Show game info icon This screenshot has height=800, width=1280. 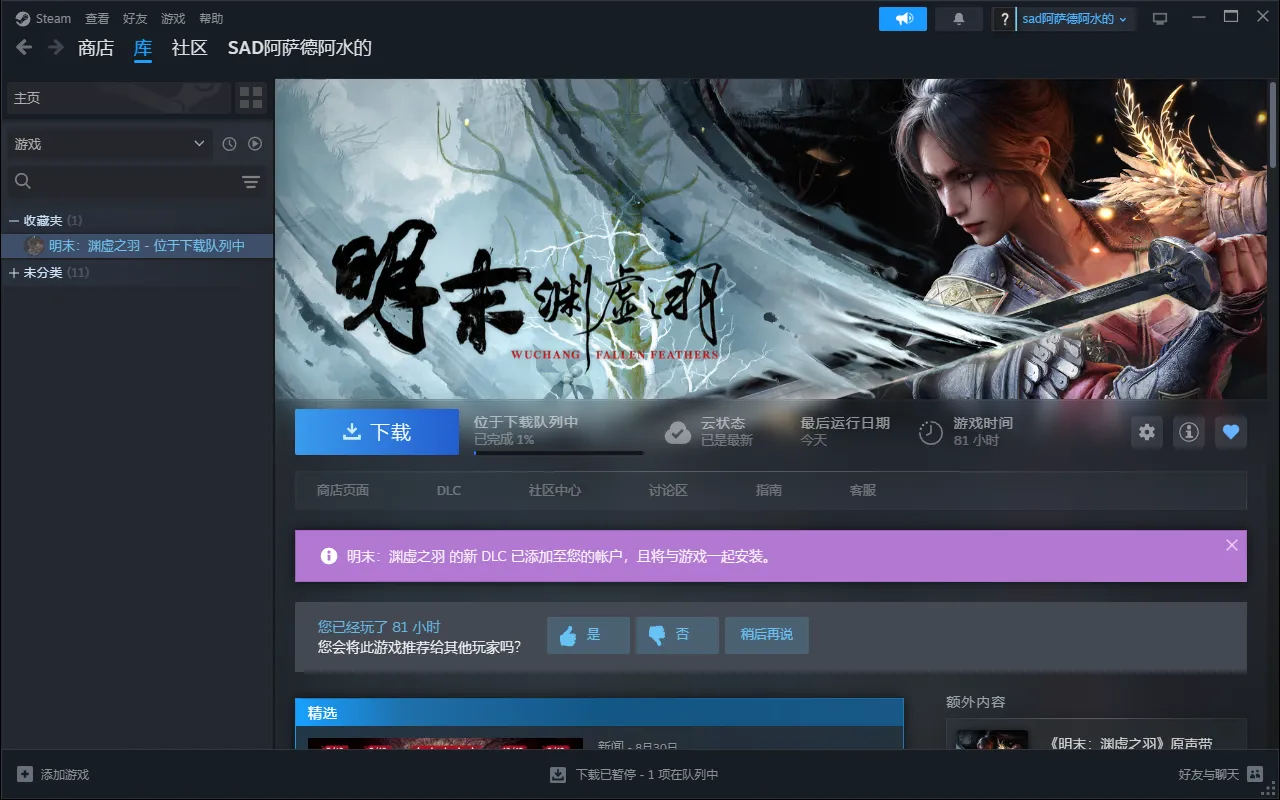pyautogui.click(x=1189, y=432)
